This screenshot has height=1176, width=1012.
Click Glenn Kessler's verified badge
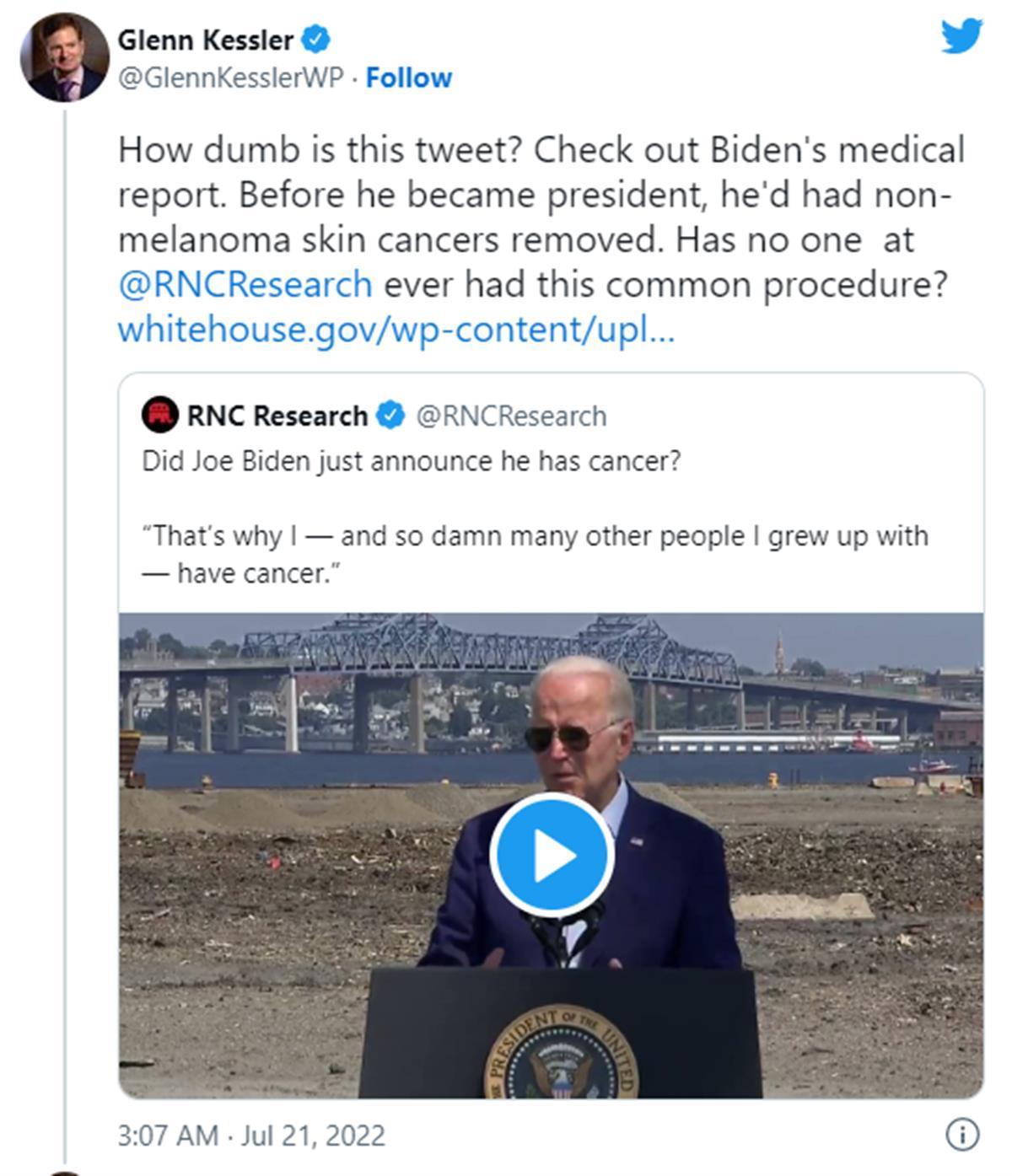point(316,39)
